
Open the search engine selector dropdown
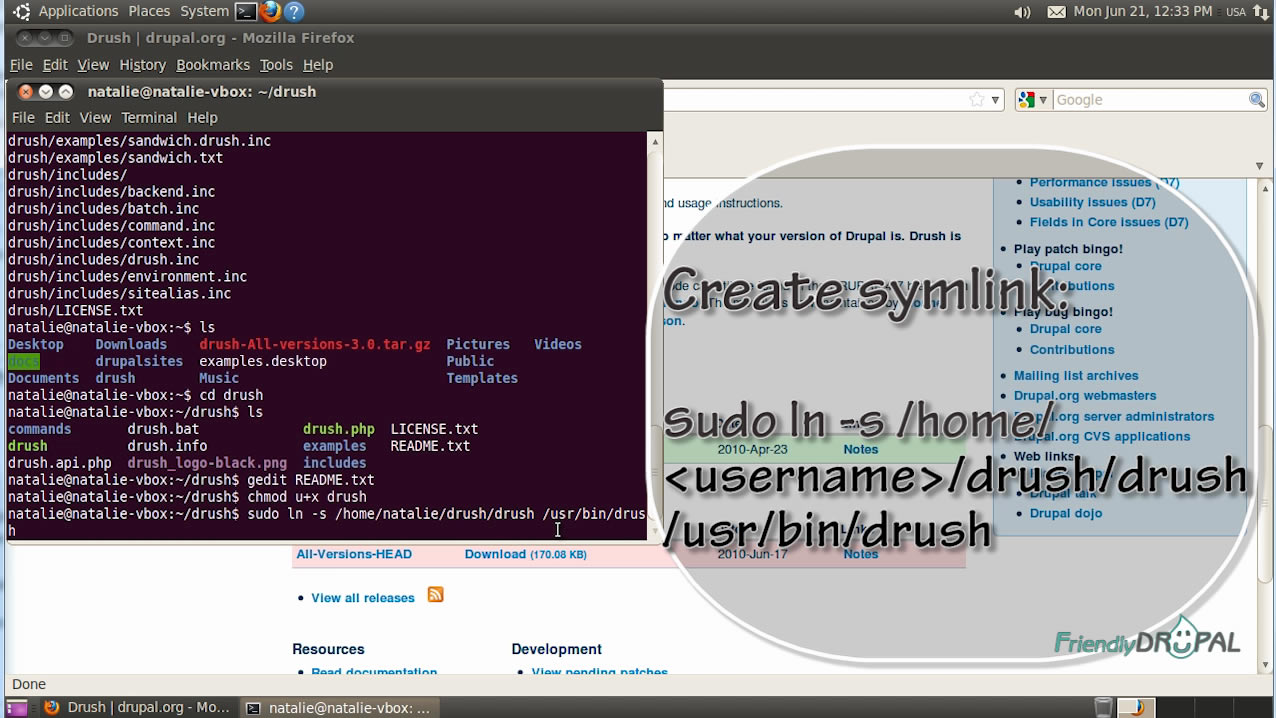tap(1042, 100)
